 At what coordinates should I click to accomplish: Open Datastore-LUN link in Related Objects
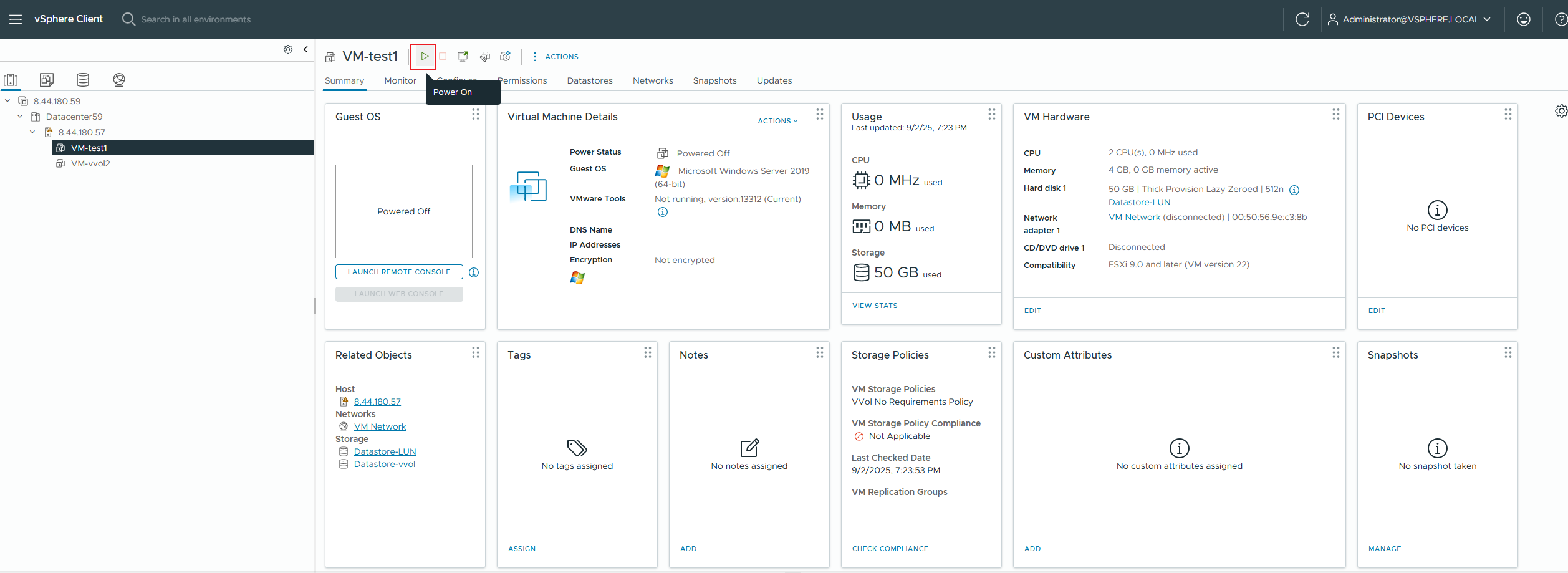point(385,451)
